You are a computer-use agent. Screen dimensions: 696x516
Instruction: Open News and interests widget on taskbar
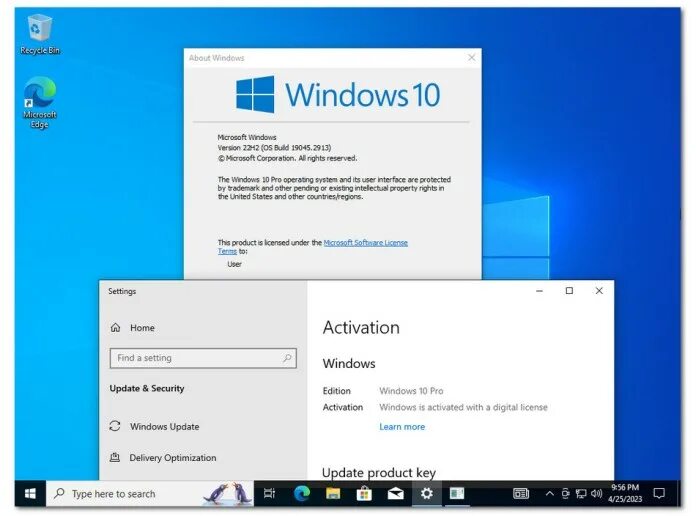click(521, 493)
